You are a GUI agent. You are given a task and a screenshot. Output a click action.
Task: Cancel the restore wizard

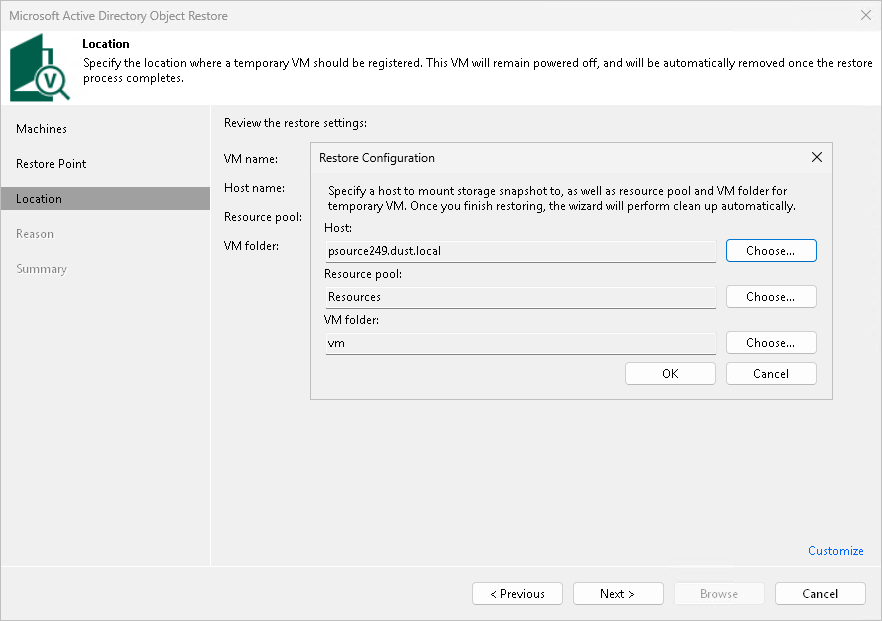point(820,594)
